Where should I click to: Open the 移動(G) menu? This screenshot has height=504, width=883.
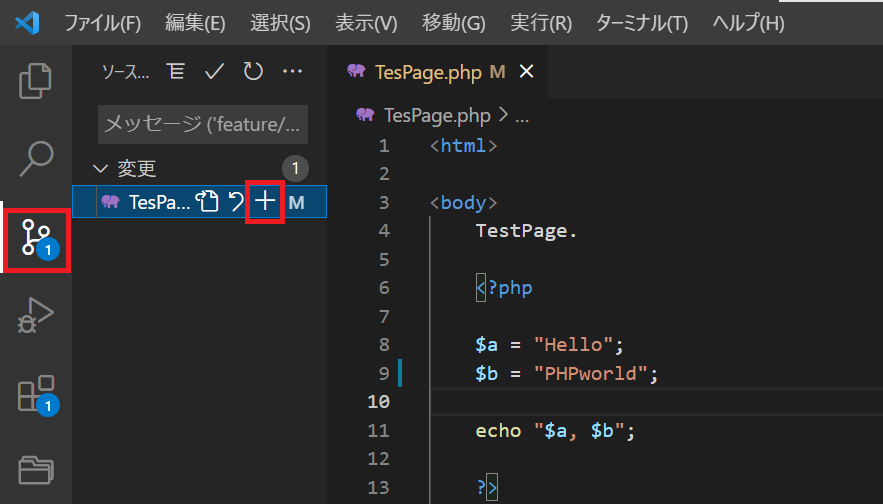coord(453,23)
